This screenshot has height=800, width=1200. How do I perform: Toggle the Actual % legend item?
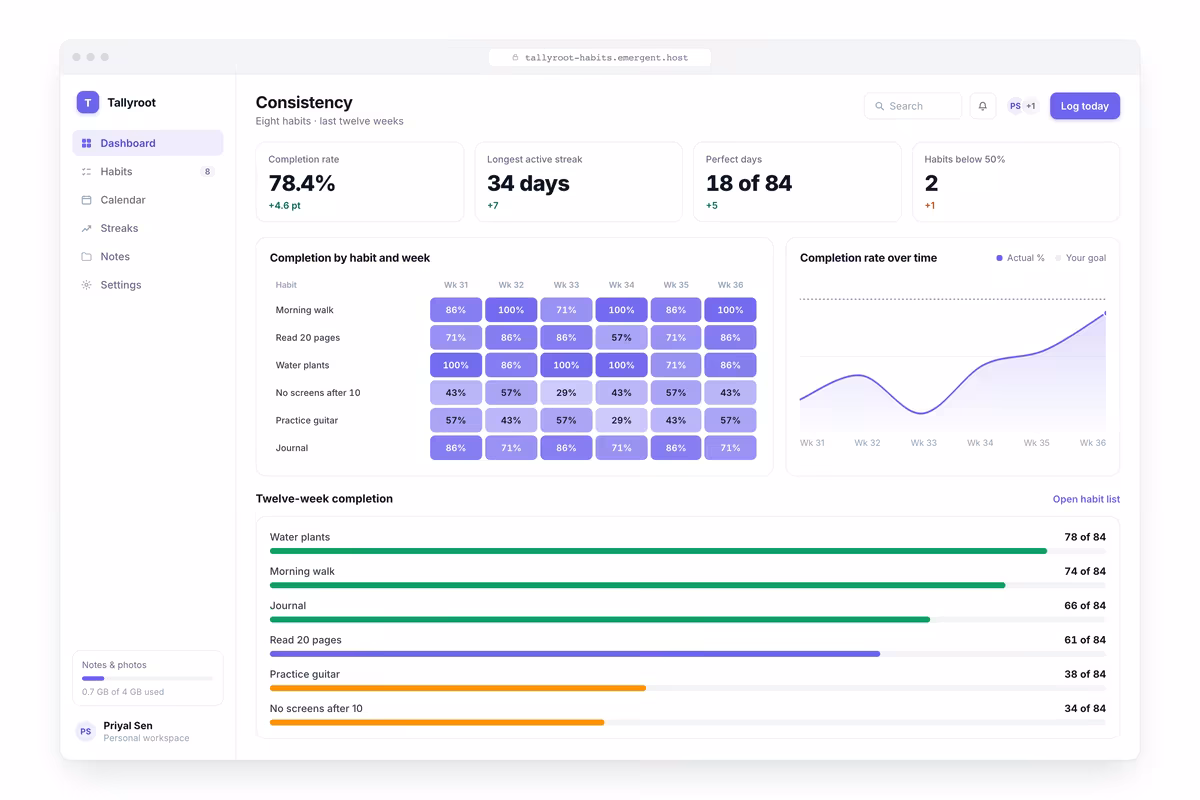point(1020,258)
